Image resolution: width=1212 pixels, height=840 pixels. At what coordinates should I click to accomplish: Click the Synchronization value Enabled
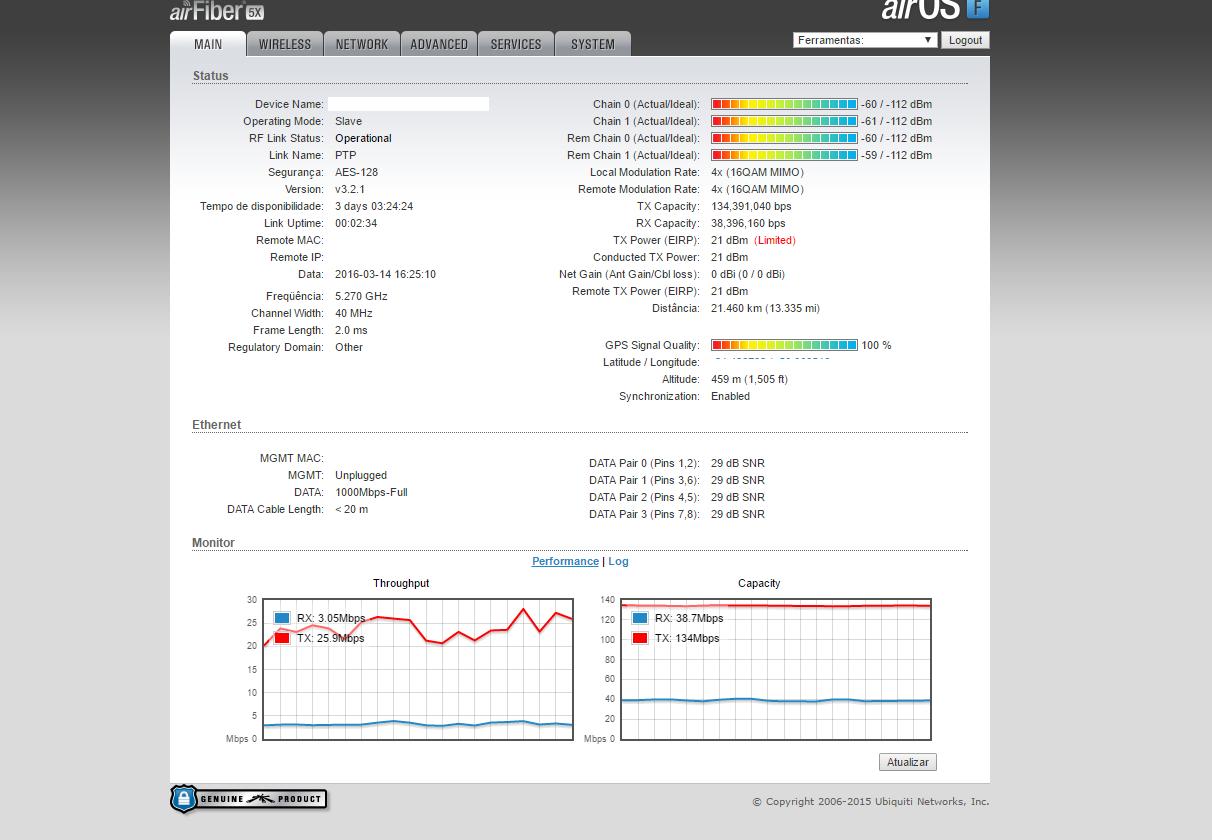click(730, 396)
